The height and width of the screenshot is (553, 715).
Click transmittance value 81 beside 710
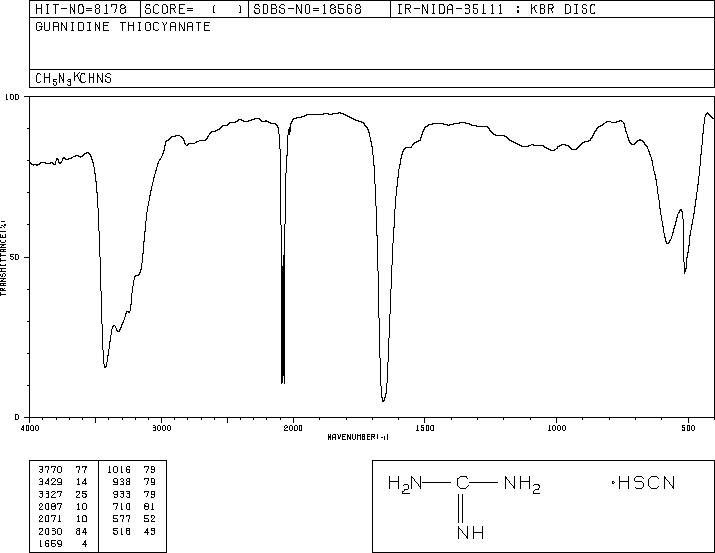coord(150,506)
